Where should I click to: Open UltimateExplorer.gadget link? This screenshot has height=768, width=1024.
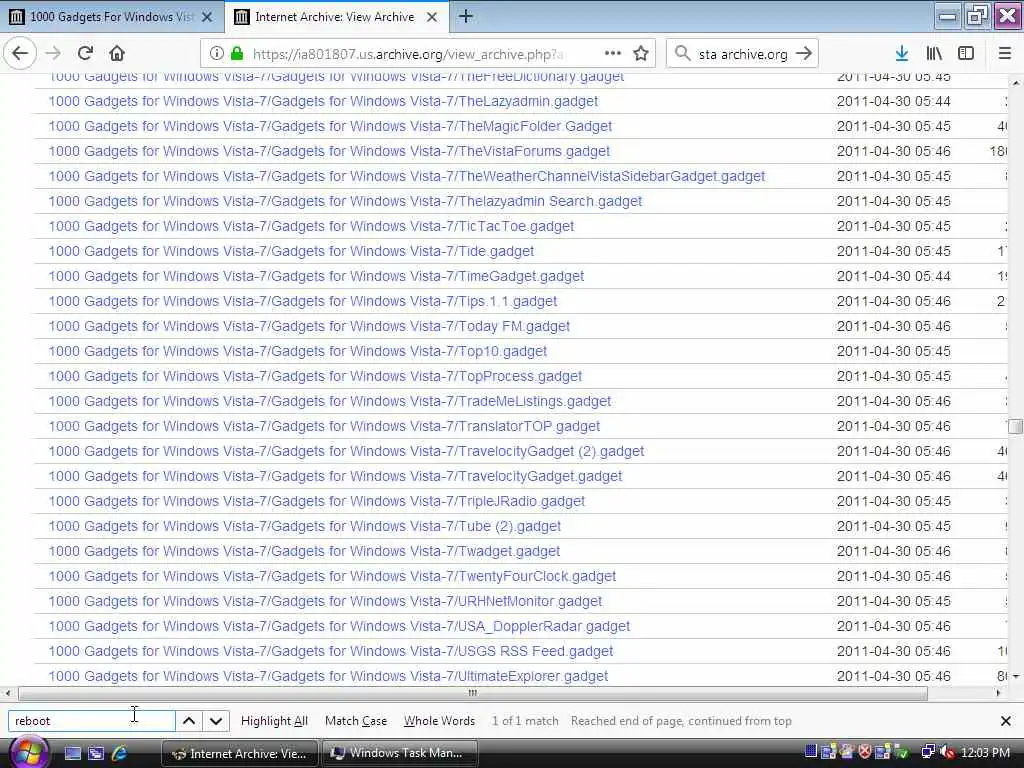pos(328,676)
